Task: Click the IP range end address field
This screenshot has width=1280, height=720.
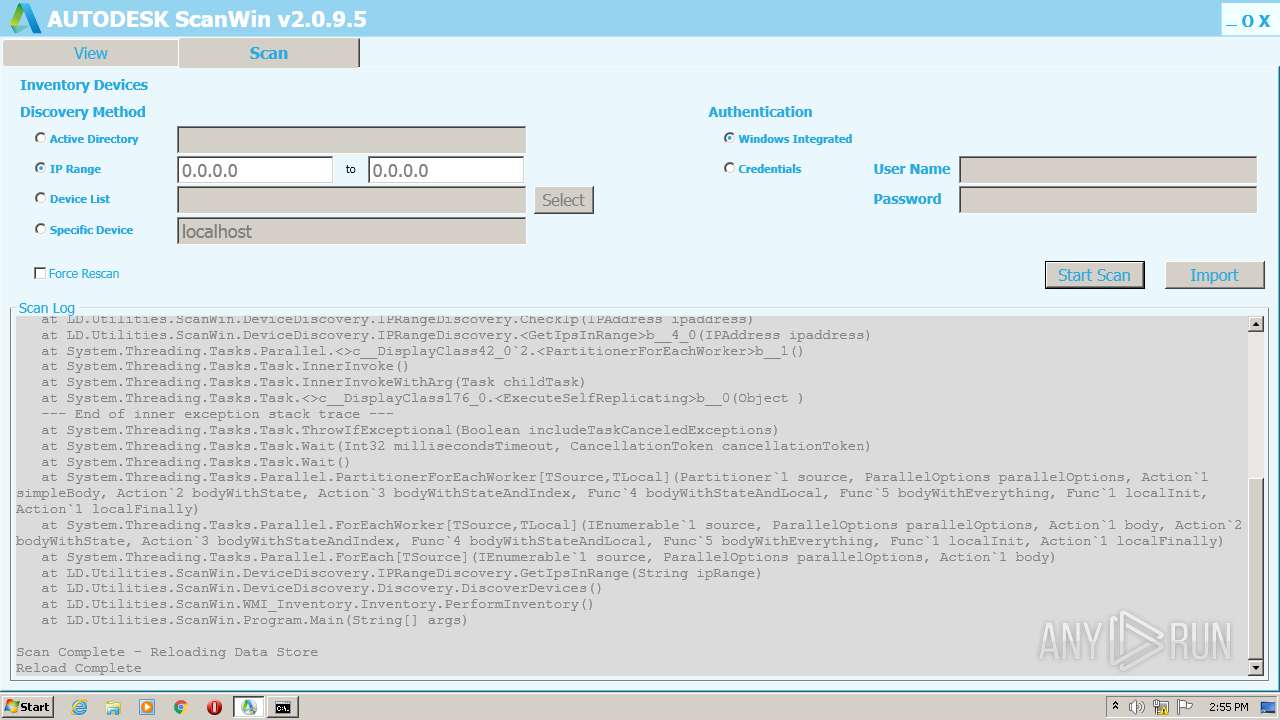Action: (x=446, y=170)
